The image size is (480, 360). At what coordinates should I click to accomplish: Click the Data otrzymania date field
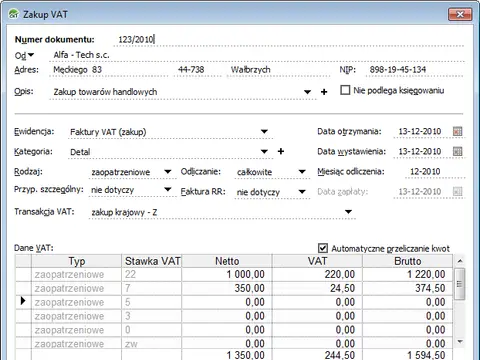point(421,131)
